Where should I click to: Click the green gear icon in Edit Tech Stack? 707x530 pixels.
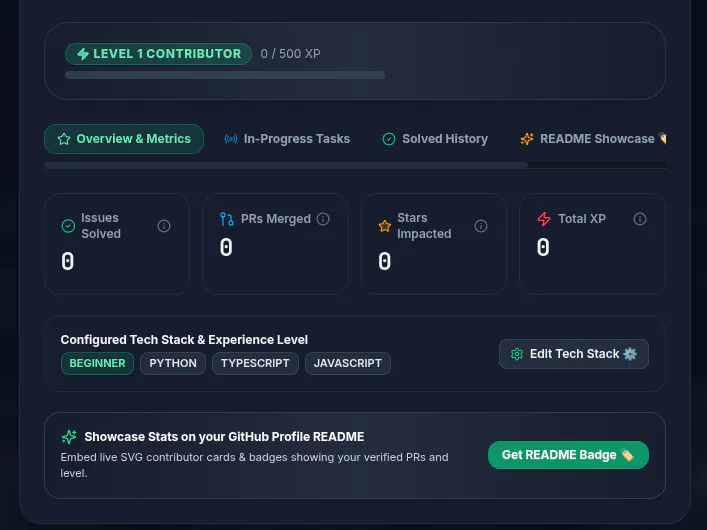coord(517,354)
